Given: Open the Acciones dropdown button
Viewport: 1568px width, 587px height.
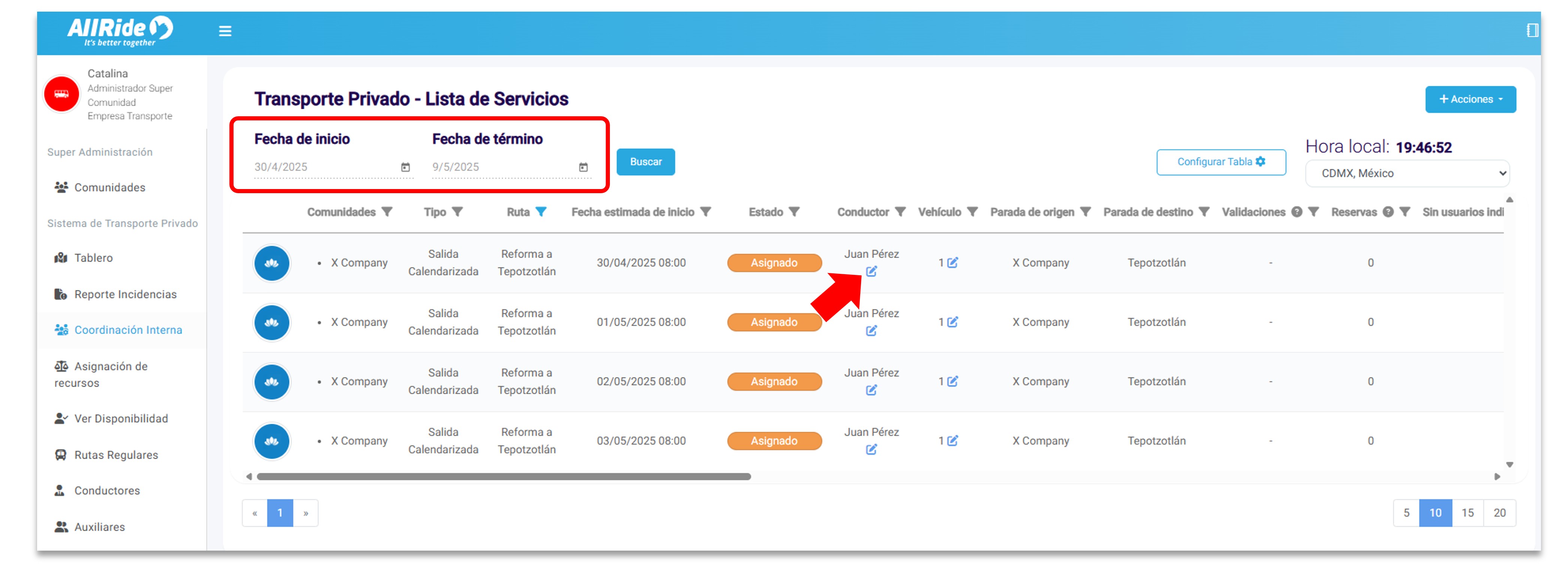Looking at the screenshot, I should pyautogui.click(x=1470, y=99).
